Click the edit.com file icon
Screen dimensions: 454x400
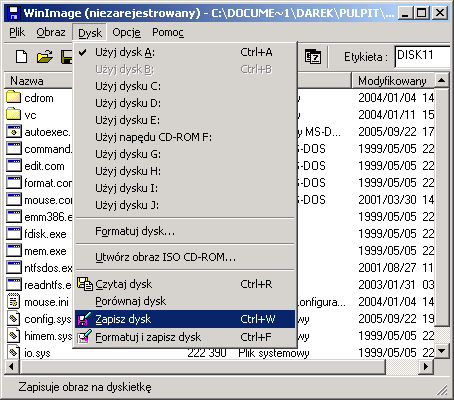point(14,165)
